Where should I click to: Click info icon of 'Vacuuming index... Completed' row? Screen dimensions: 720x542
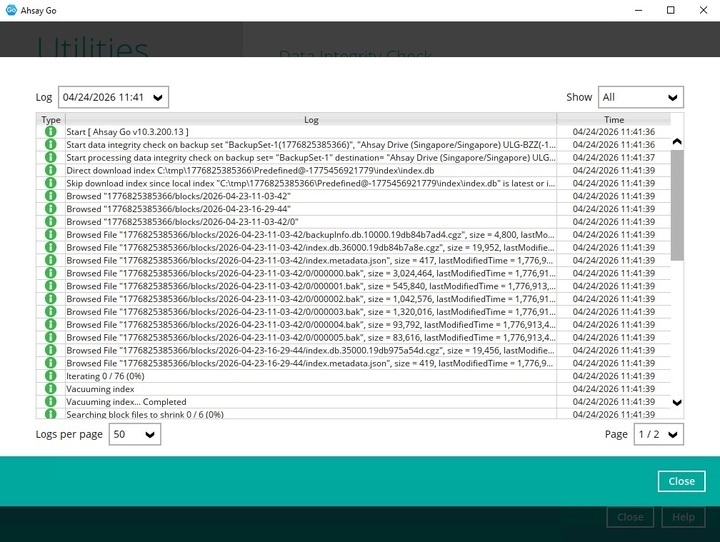51,402
